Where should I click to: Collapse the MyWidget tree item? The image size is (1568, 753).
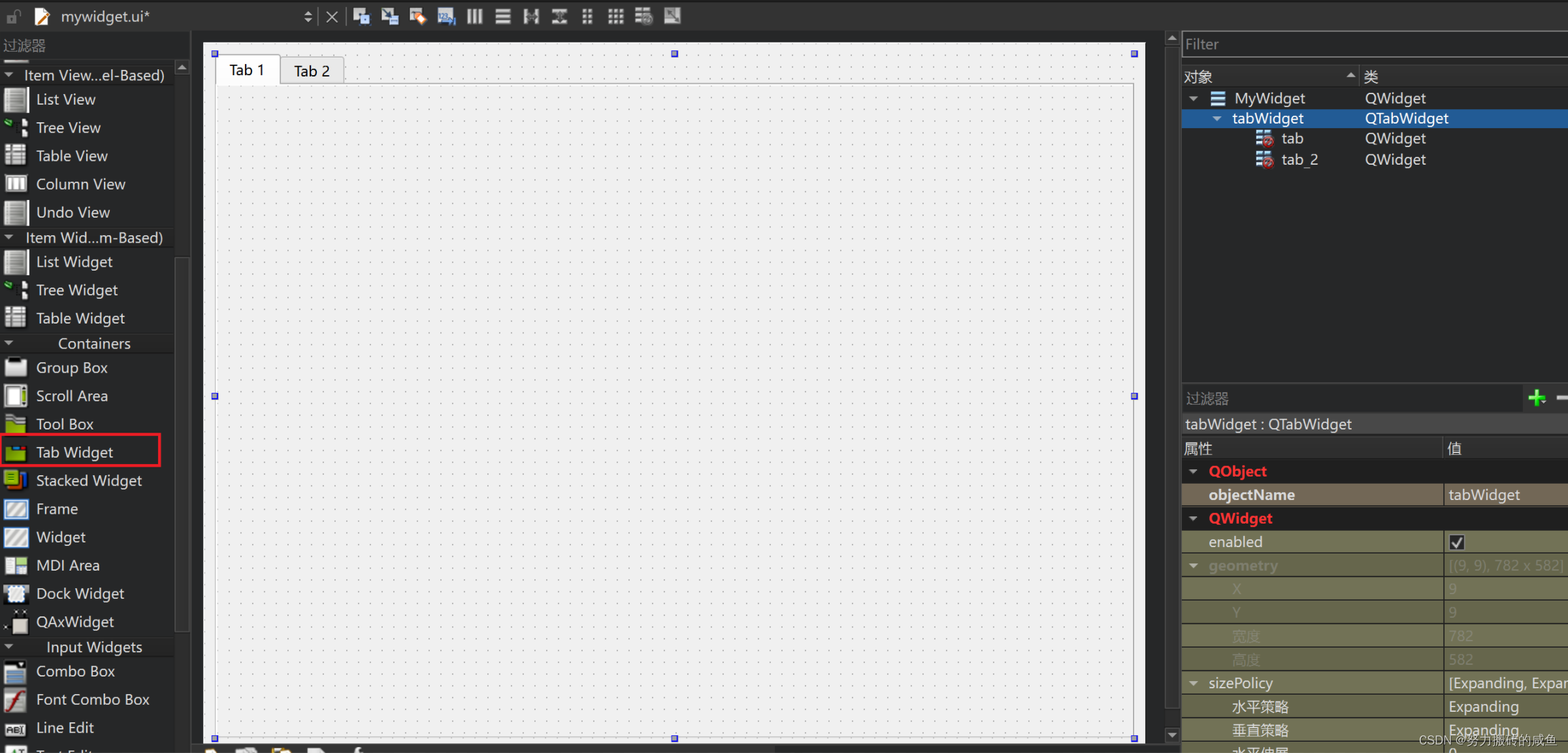[1194, 98]
